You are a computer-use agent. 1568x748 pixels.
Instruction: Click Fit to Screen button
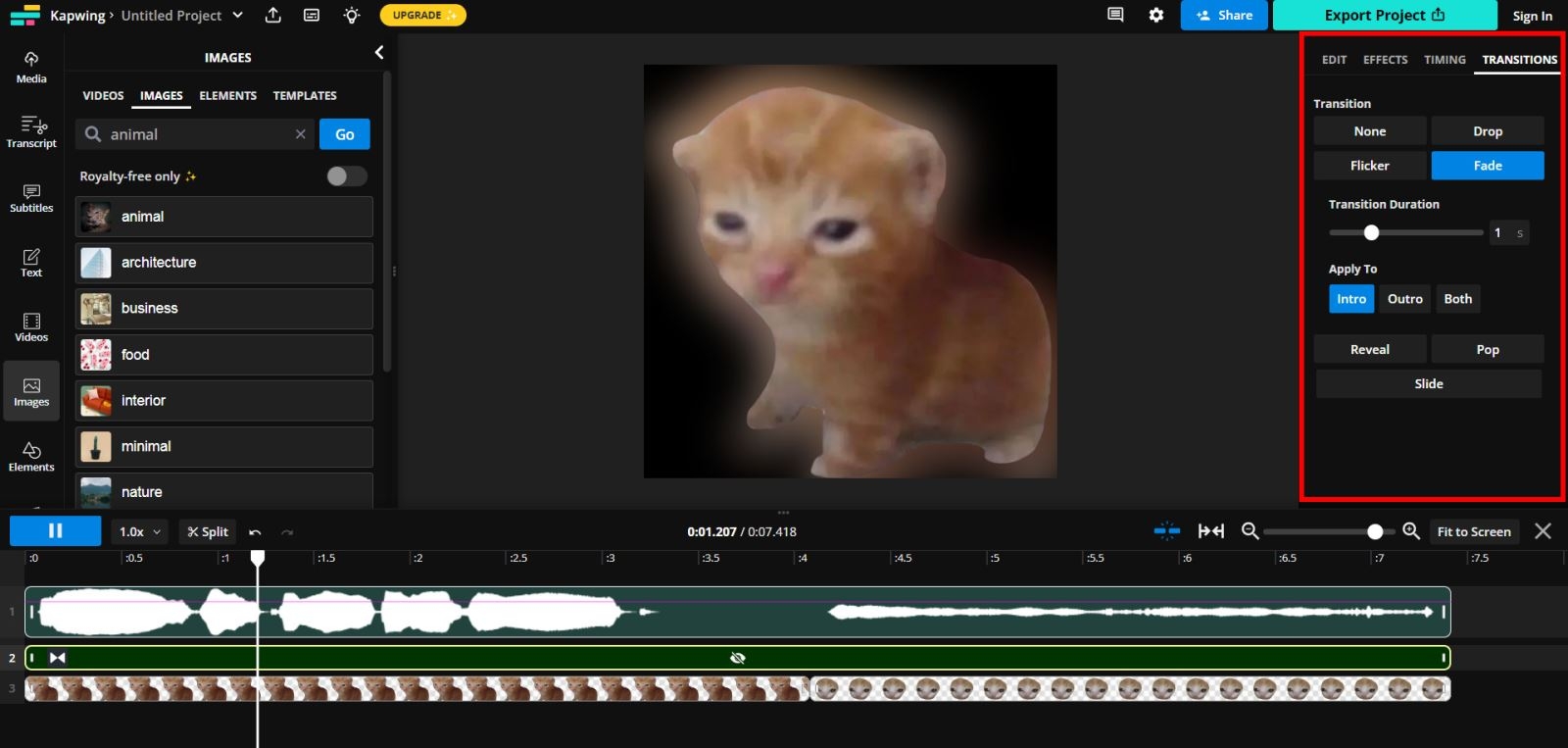[1474, 531]
